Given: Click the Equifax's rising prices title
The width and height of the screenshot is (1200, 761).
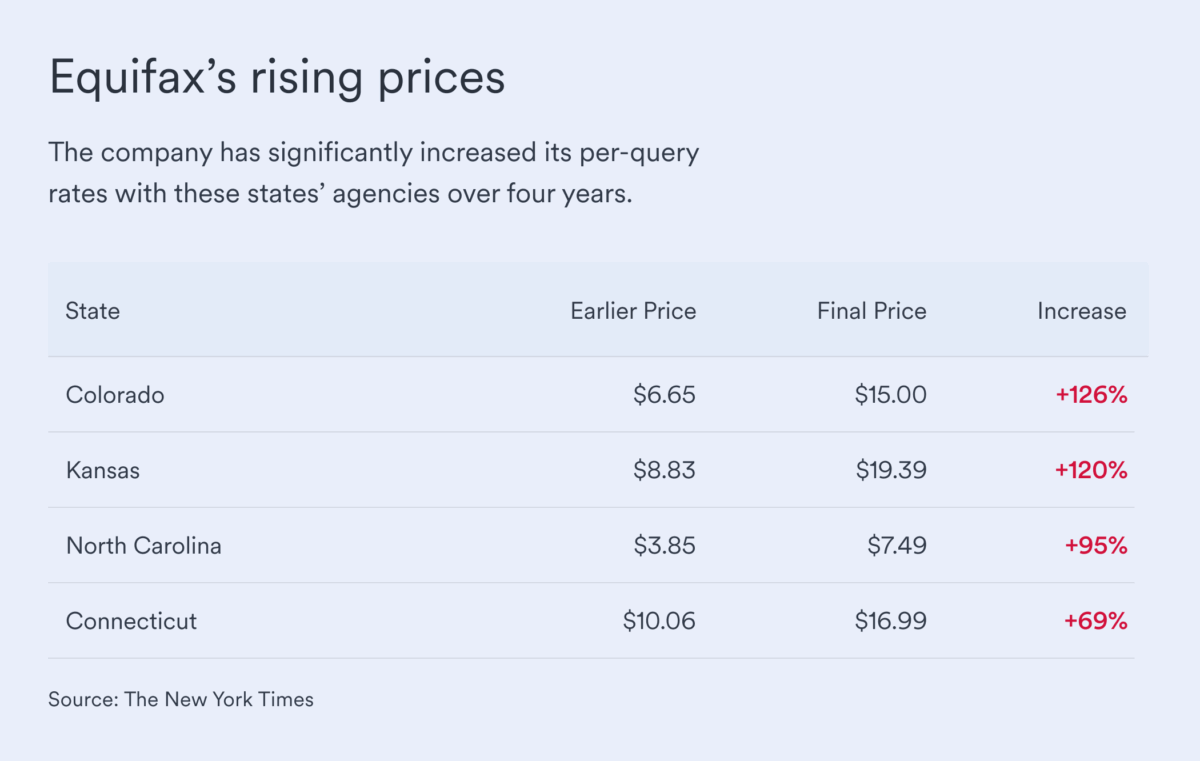Looking at the screenshot, I should (277, 79).
